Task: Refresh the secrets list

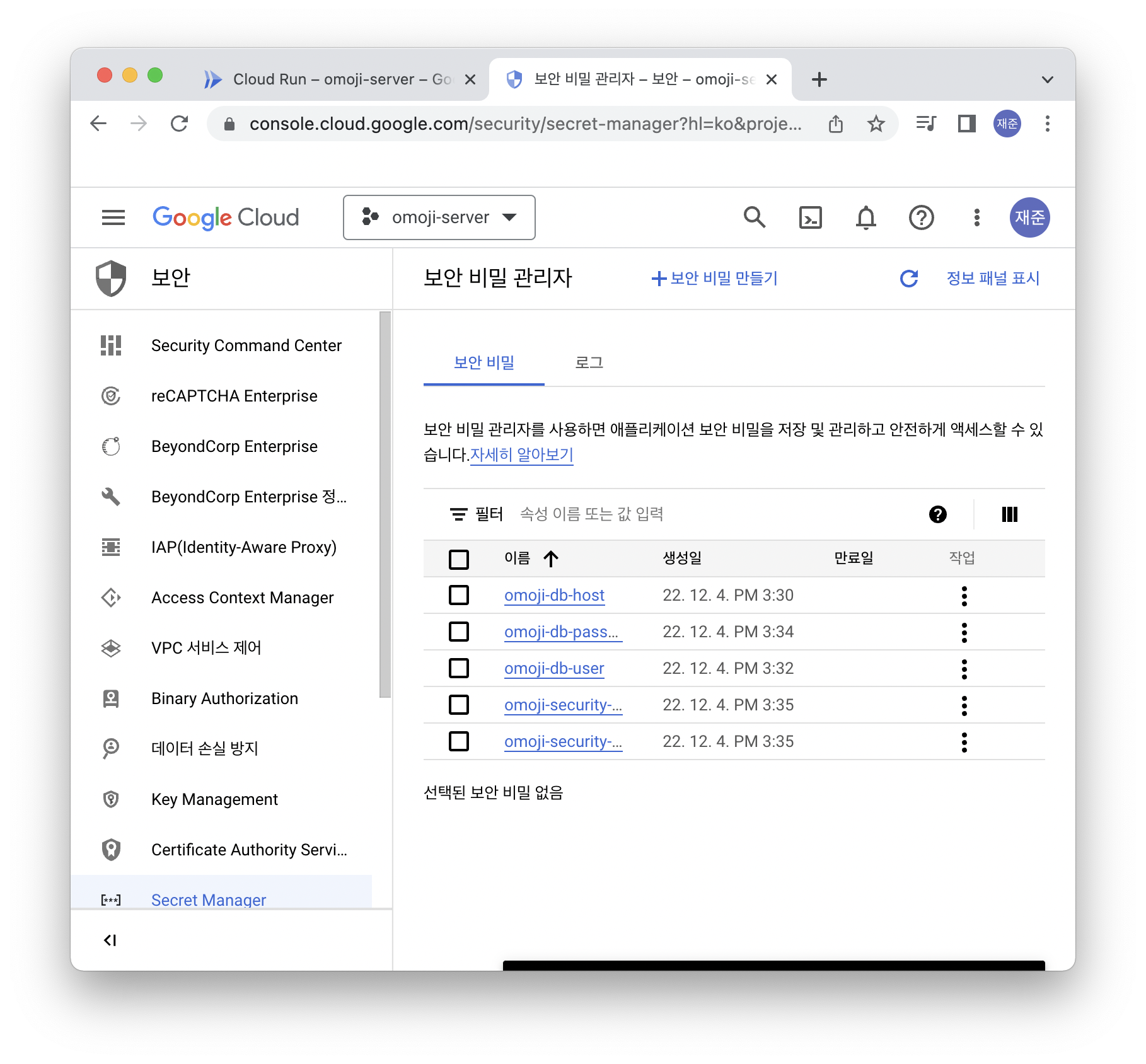Action: coord(909,278)
